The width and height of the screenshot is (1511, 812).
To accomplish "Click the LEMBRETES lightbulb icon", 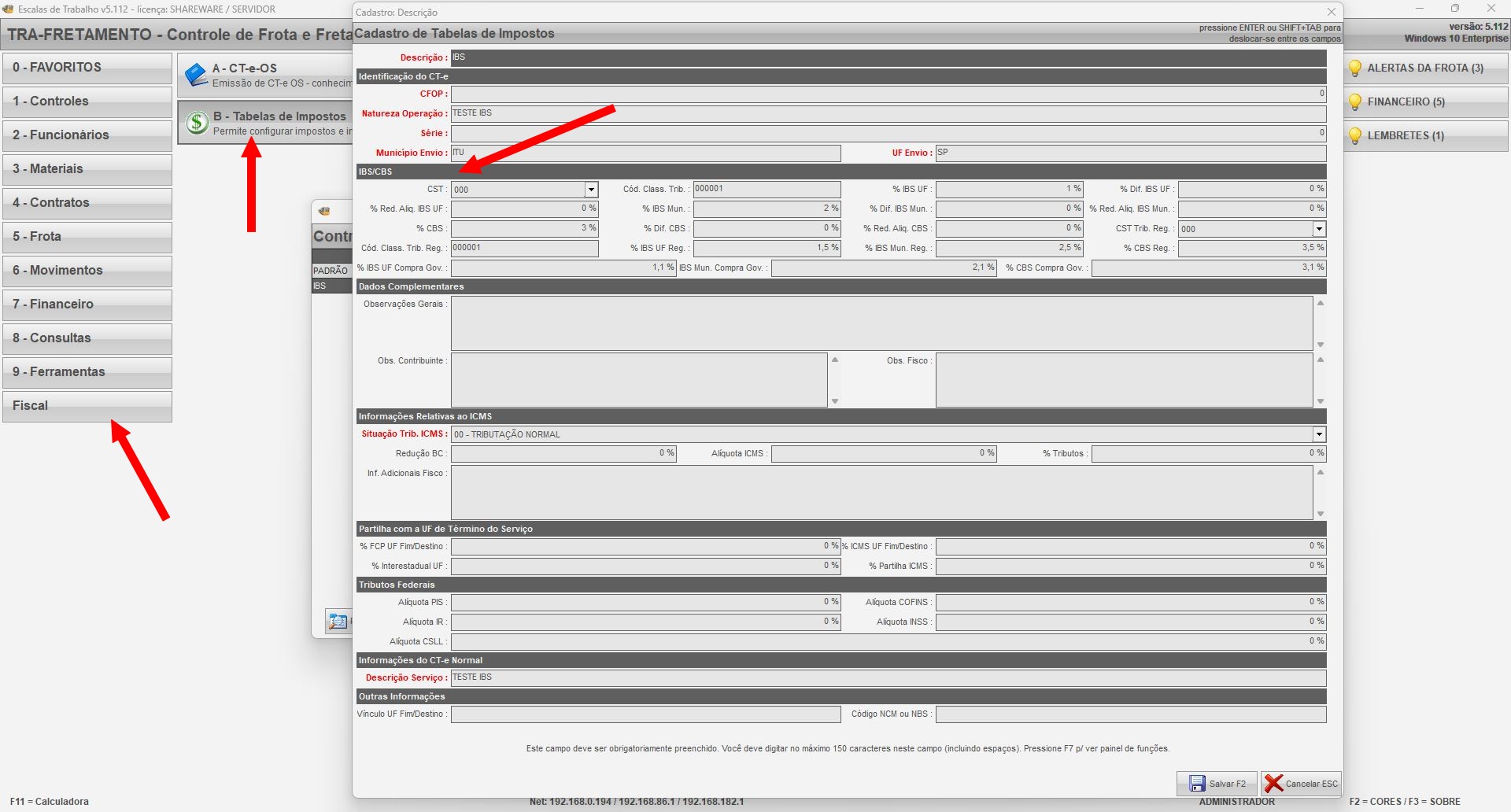I will (1354, 136).
